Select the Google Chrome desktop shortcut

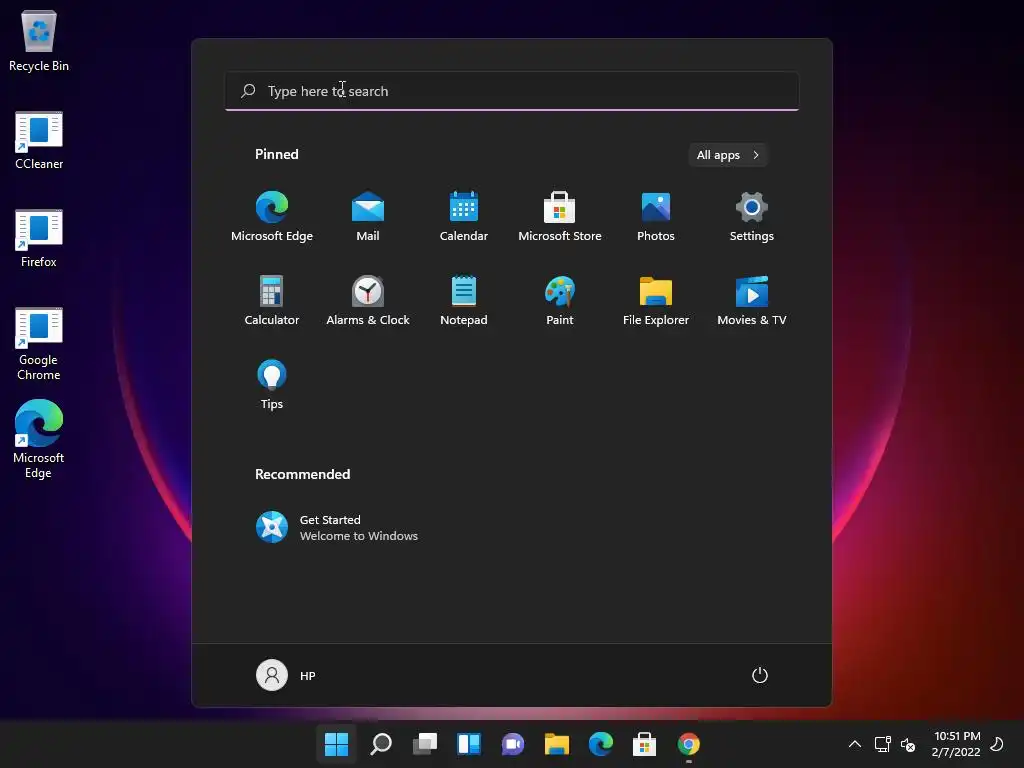tap(39, 344)
